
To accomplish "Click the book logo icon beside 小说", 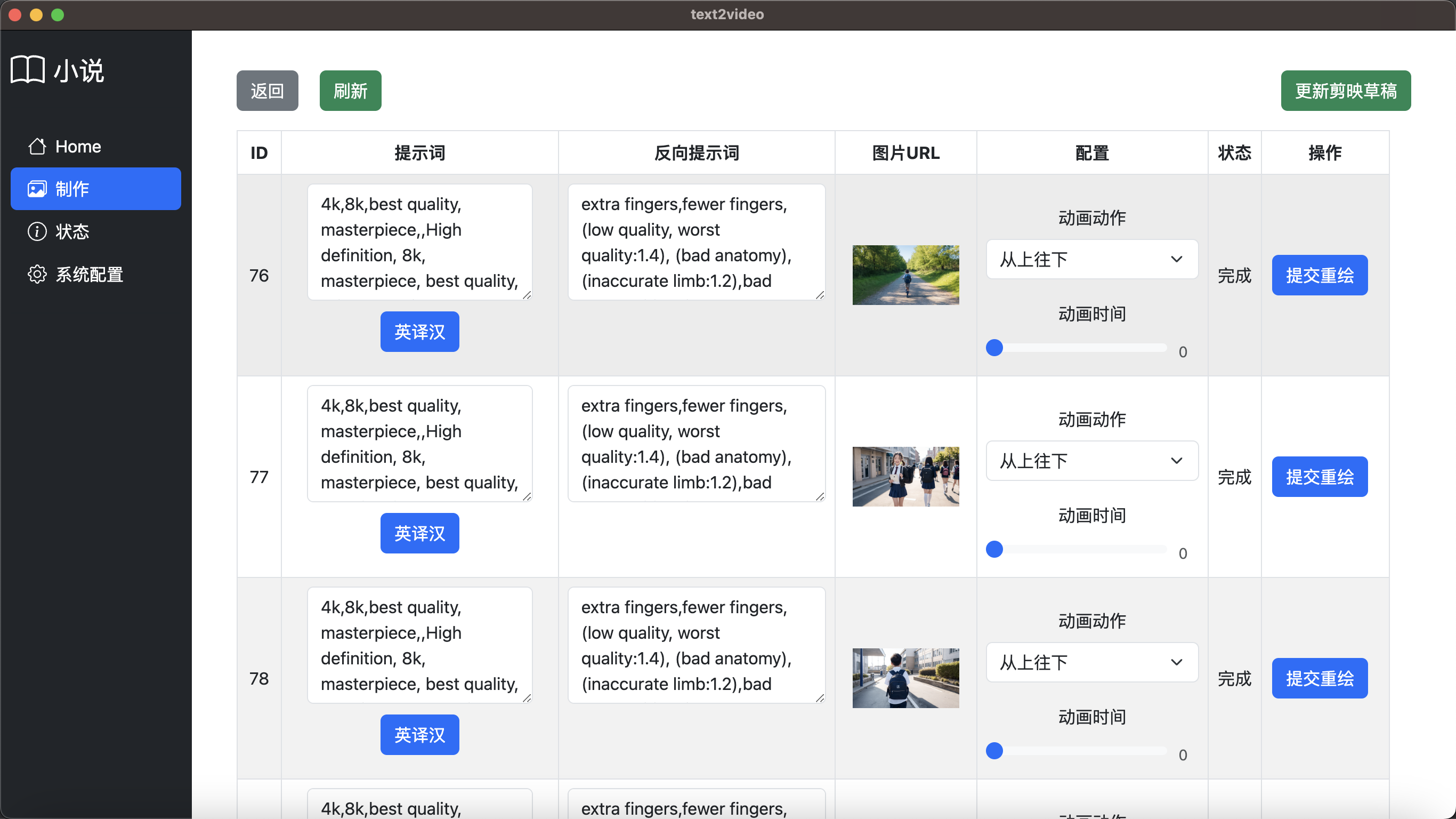I will (27, 70).
